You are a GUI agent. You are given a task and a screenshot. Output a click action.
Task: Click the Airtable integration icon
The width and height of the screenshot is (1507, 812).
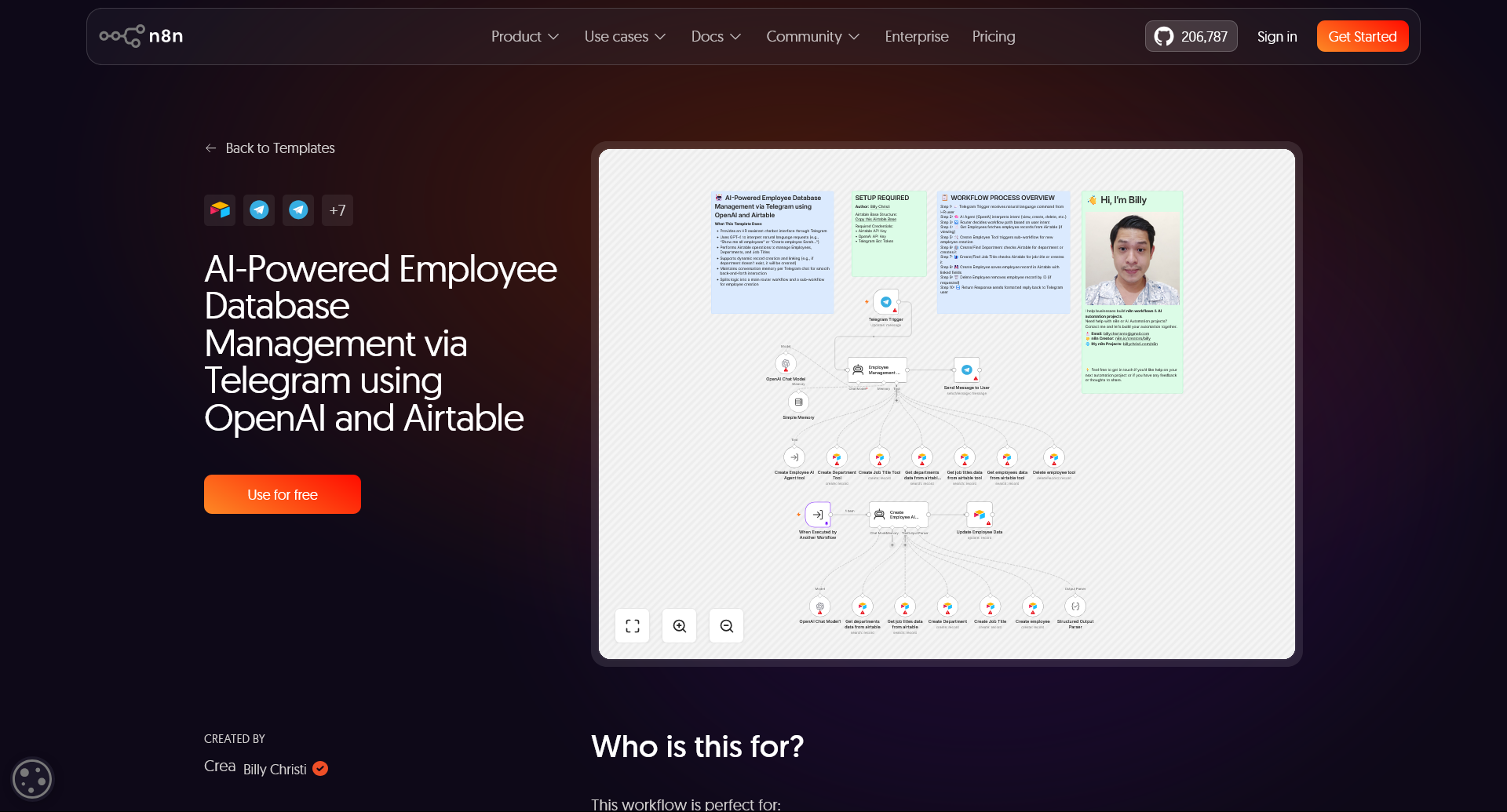[220, 210]
